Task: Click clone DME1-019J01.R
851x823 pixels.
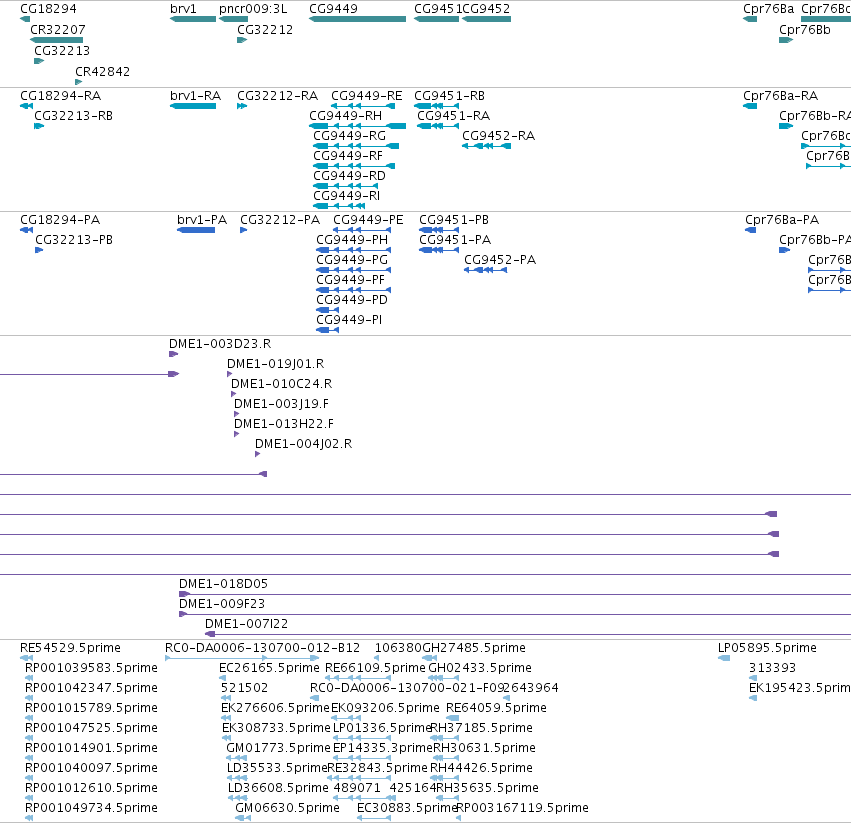Action: click(275, 364)
